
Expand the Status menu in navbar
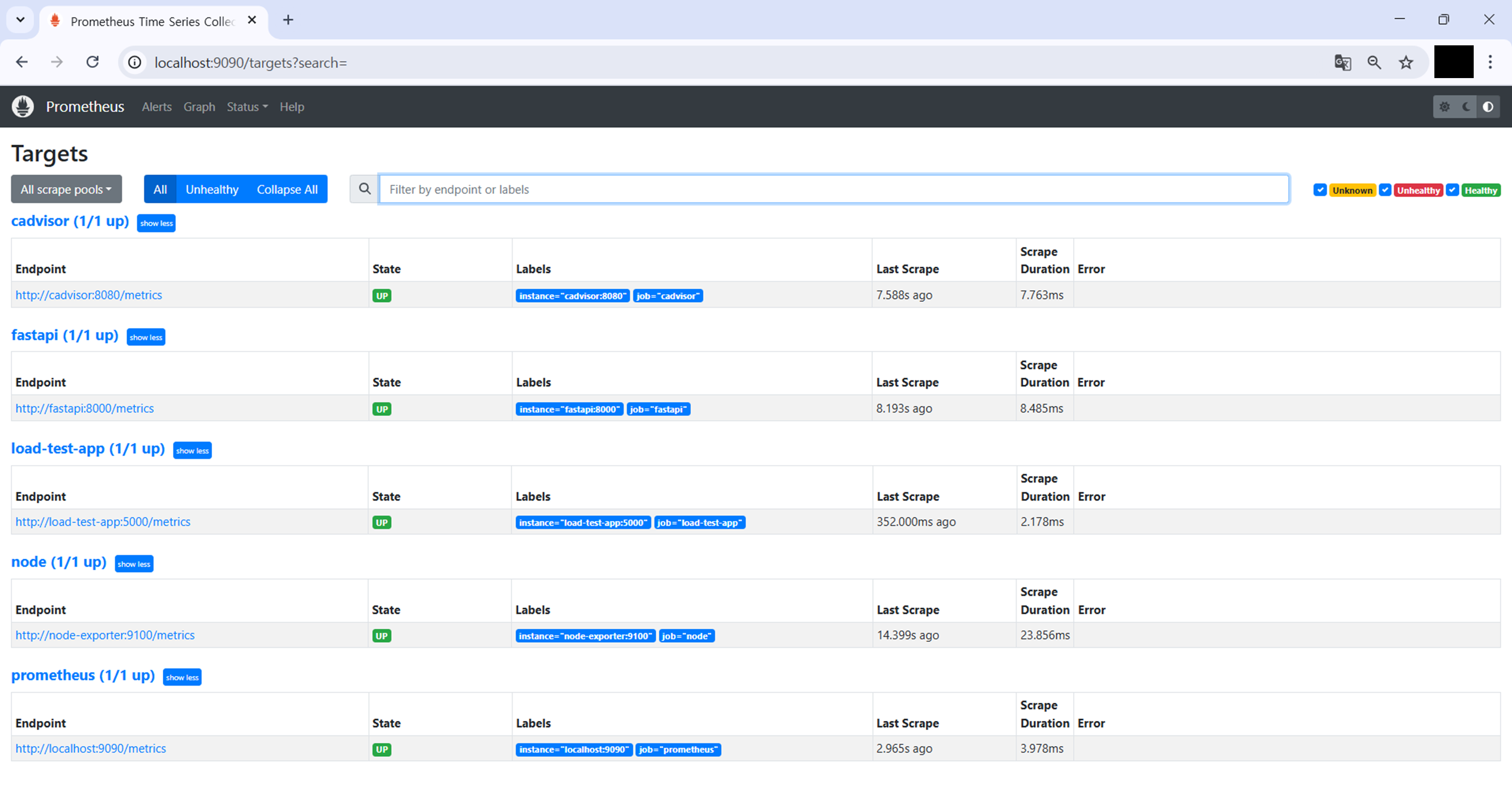[247, 107]
